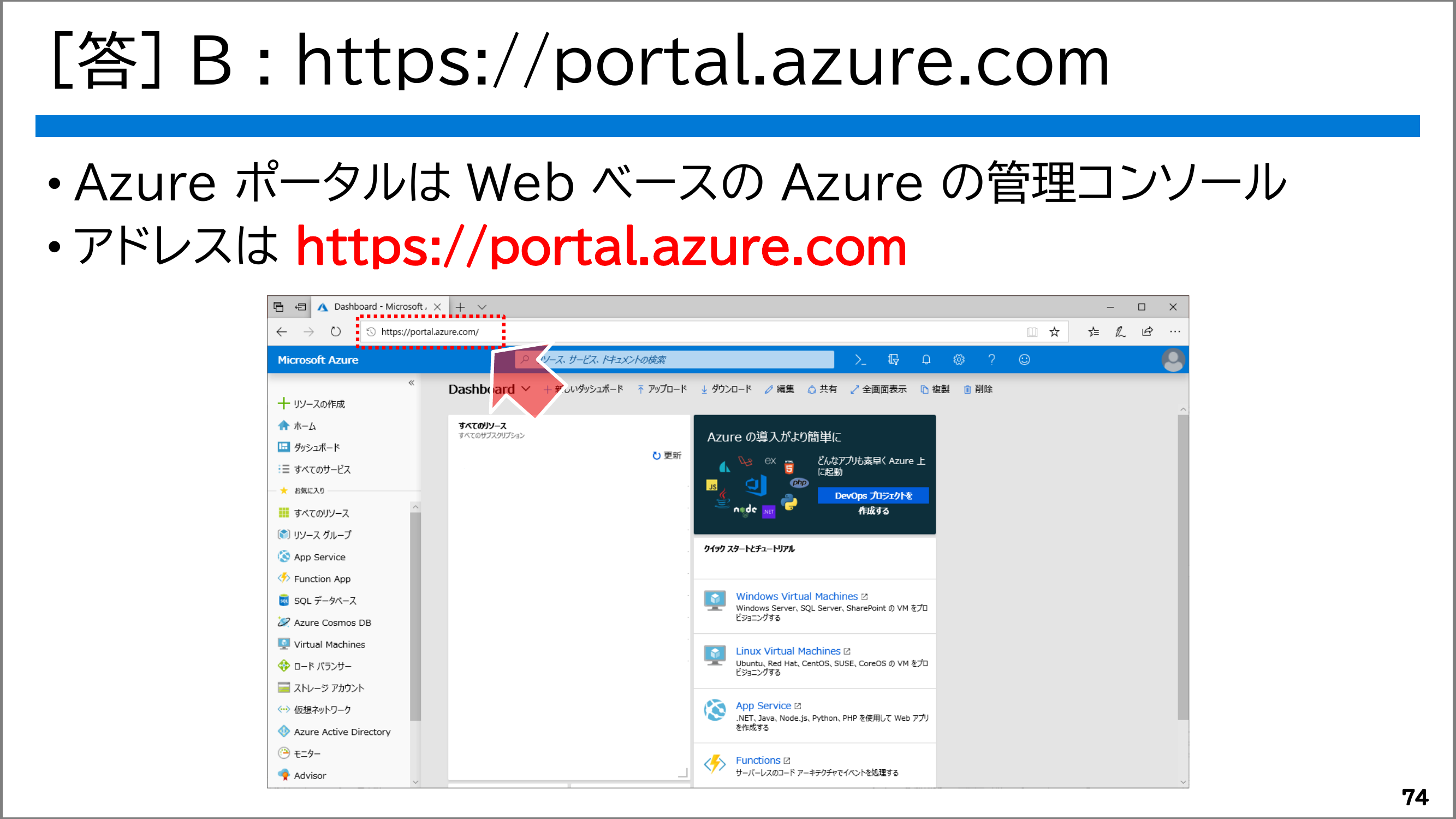Open the user account avatar
The height and width of the screenshot is (819, 1456).
point(1173,360)
